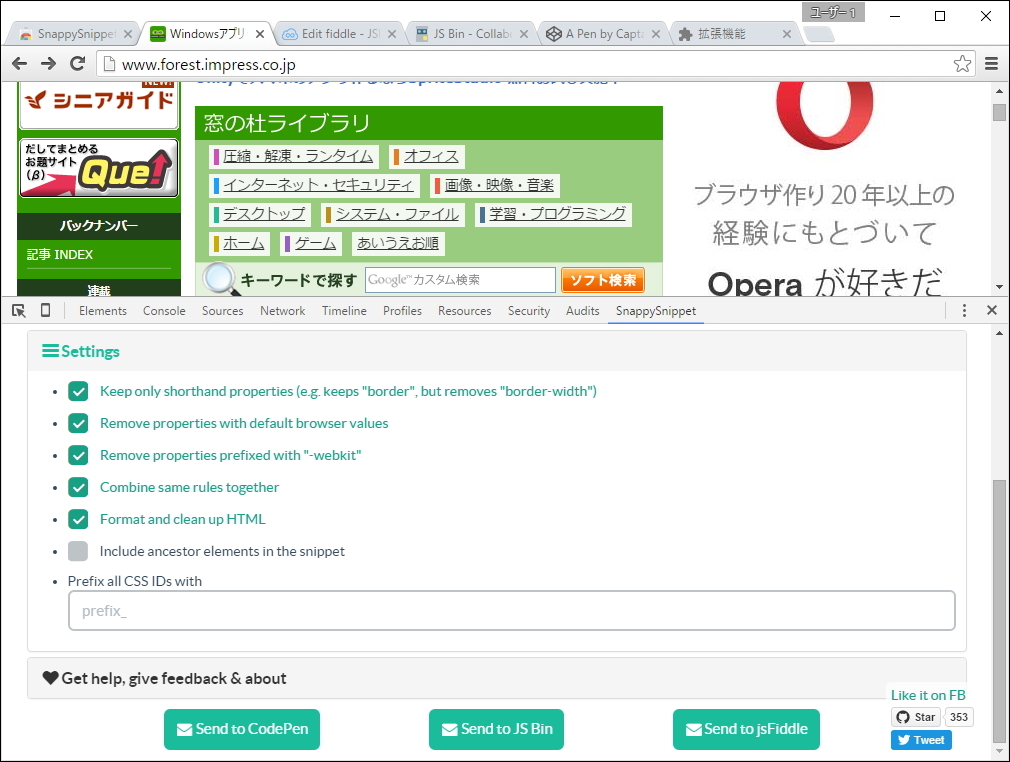The image size is (1010, 762).
Task: Open デスクトップ category link
Action: coord(264,214)
